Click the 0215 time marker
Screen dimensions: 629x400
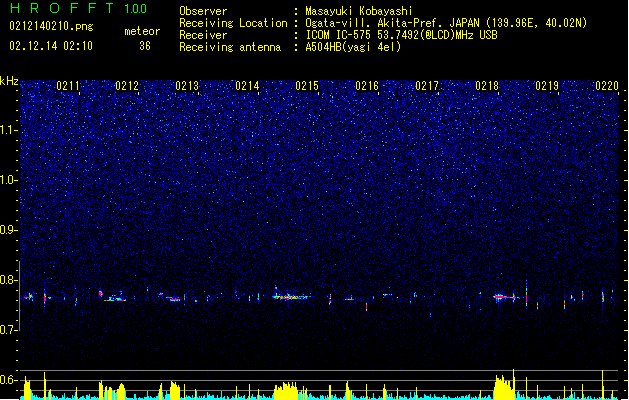[x=307, y=86]
